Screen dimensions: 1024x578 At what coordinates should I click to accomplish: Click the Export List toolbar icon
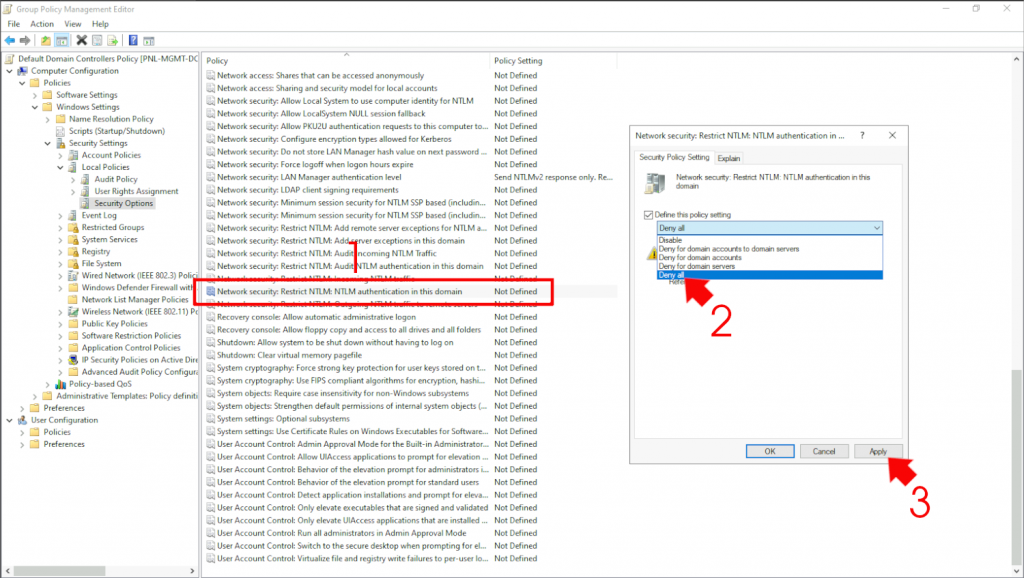[x=112, y=40]
